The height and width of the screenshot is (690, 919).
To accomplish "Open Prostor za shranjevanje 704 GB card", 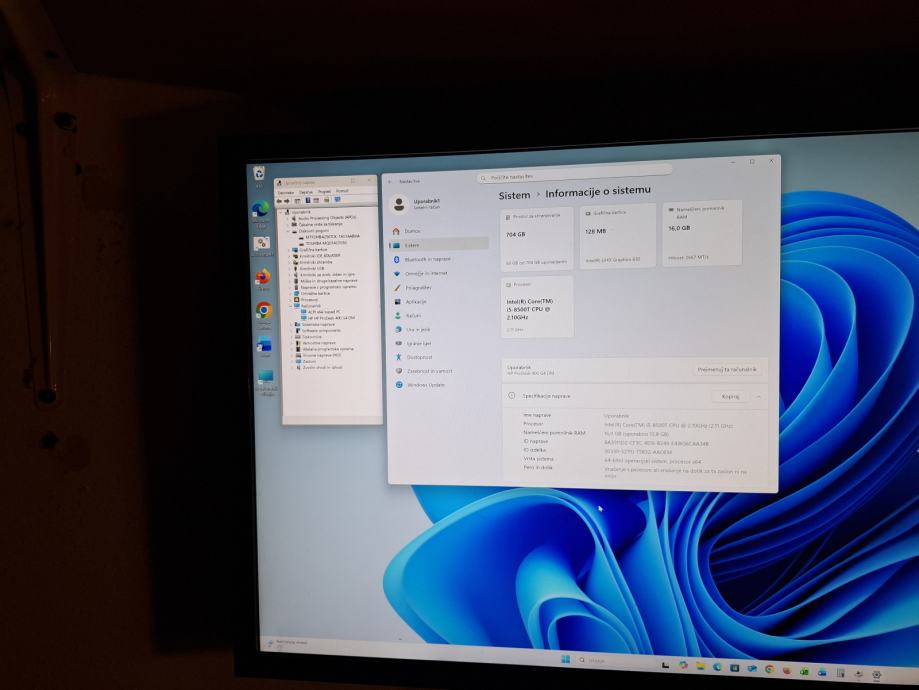I will (537, 239).
